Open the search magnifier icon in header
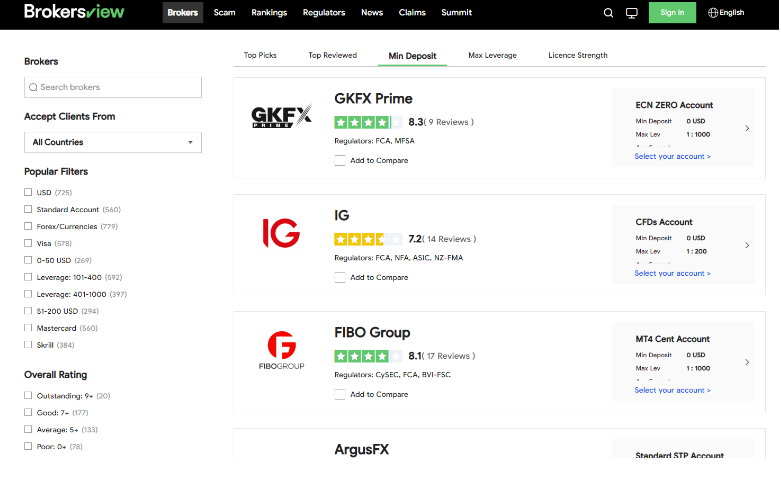781x479 pixels. click(x=608, y=12)
